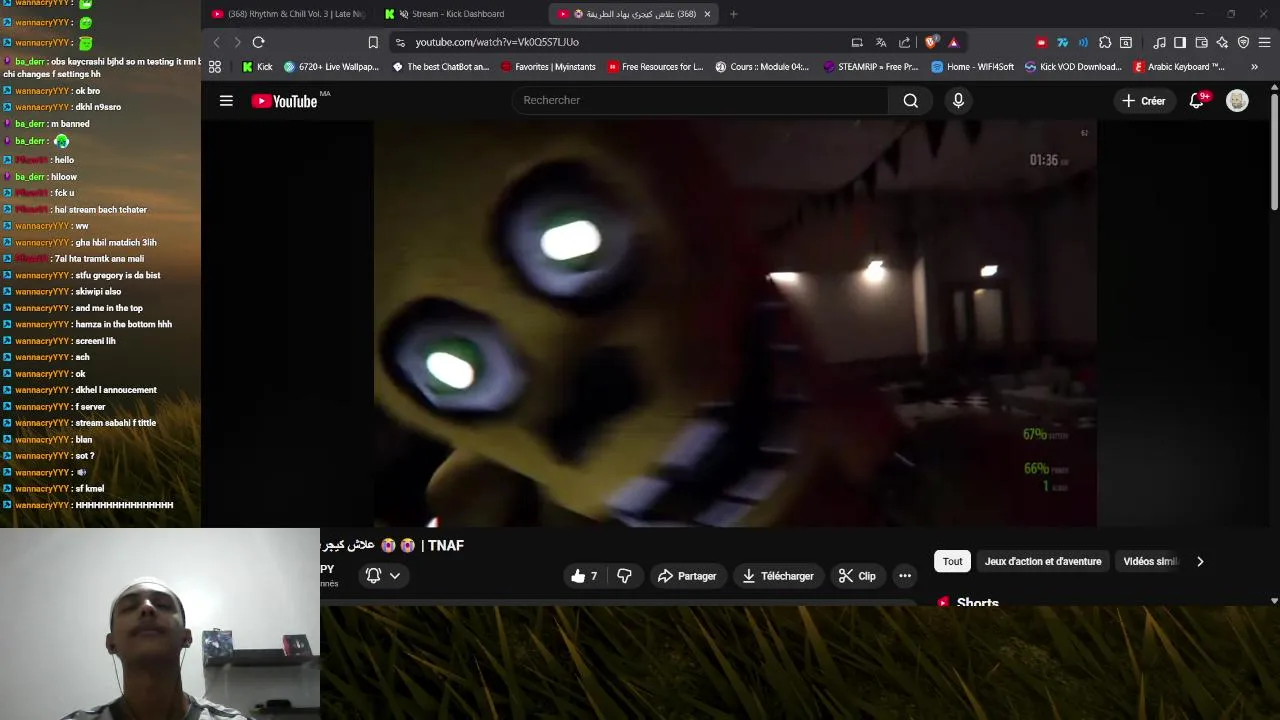Open Brave Shields lion icon
The height and width of the screenshot is (720, 1280).
[x=931, y=42]
